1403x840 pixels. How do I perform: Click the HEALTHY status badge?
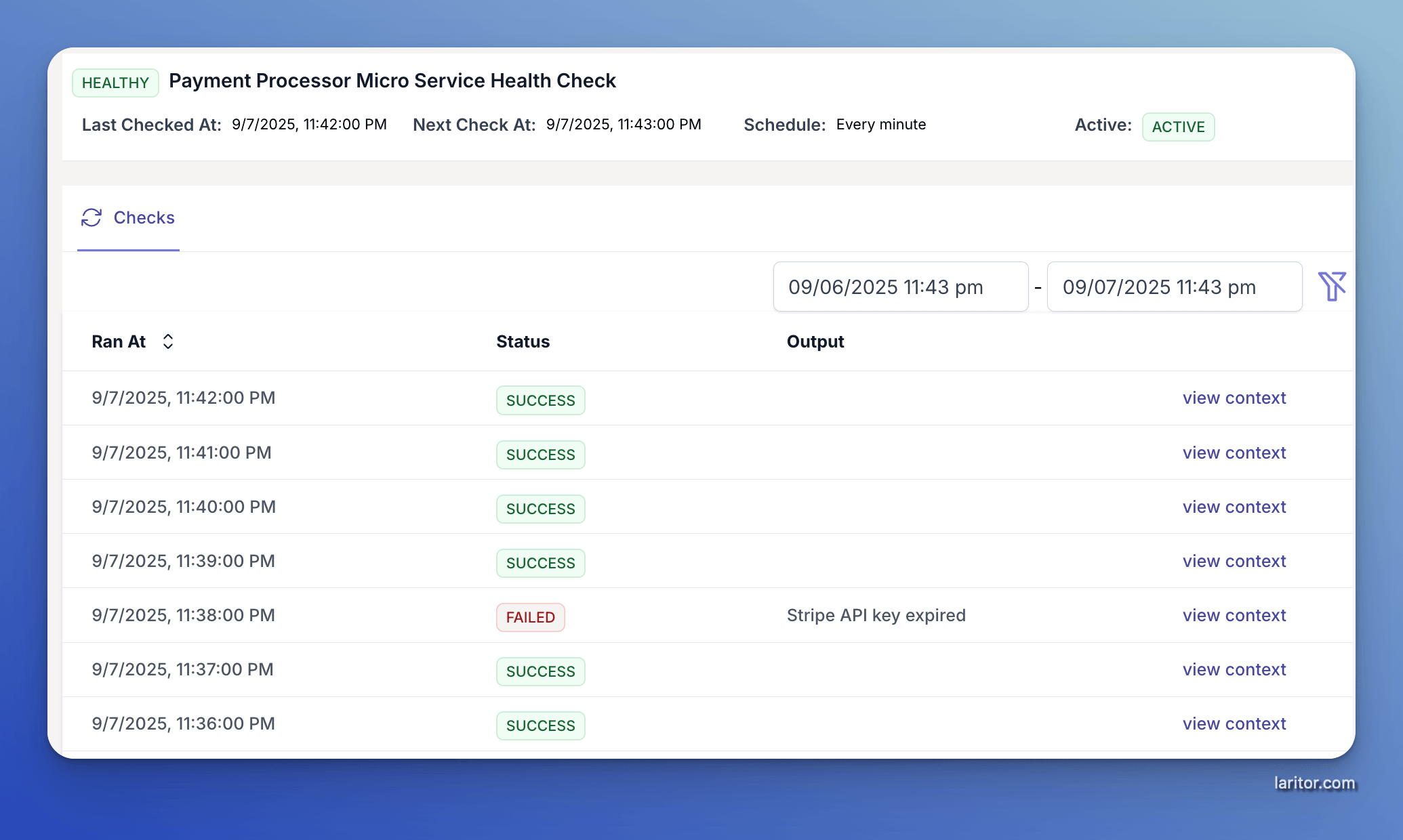(x=115, y=82)
